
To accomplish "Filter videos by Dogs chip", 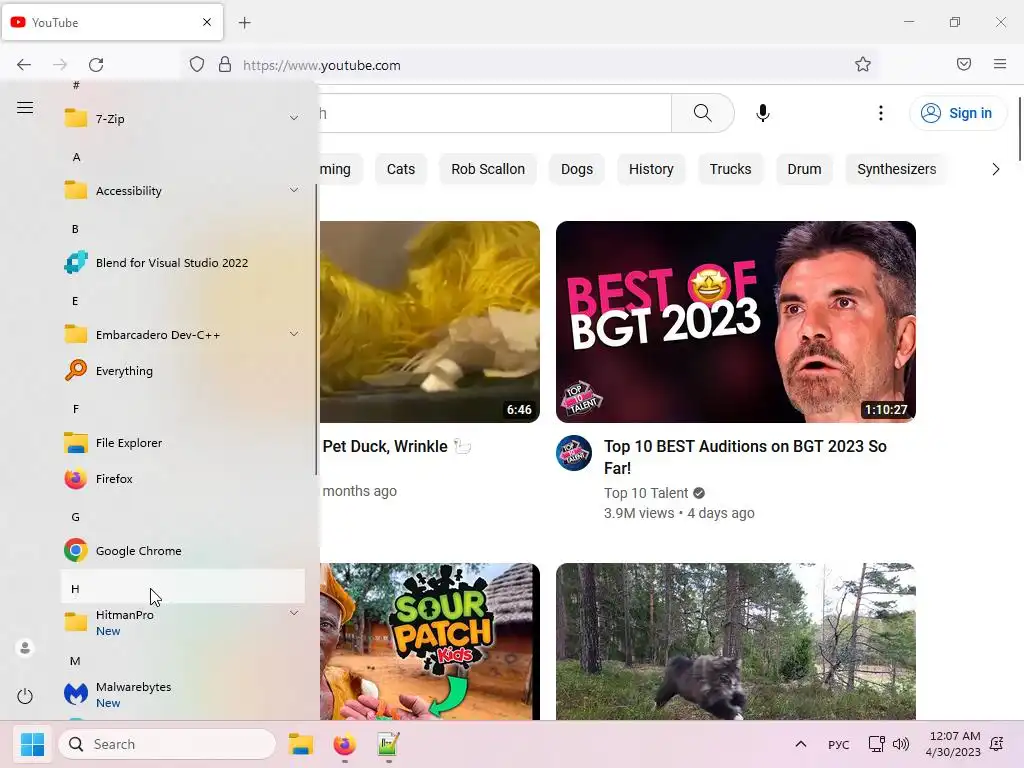I will pos(577,169).
